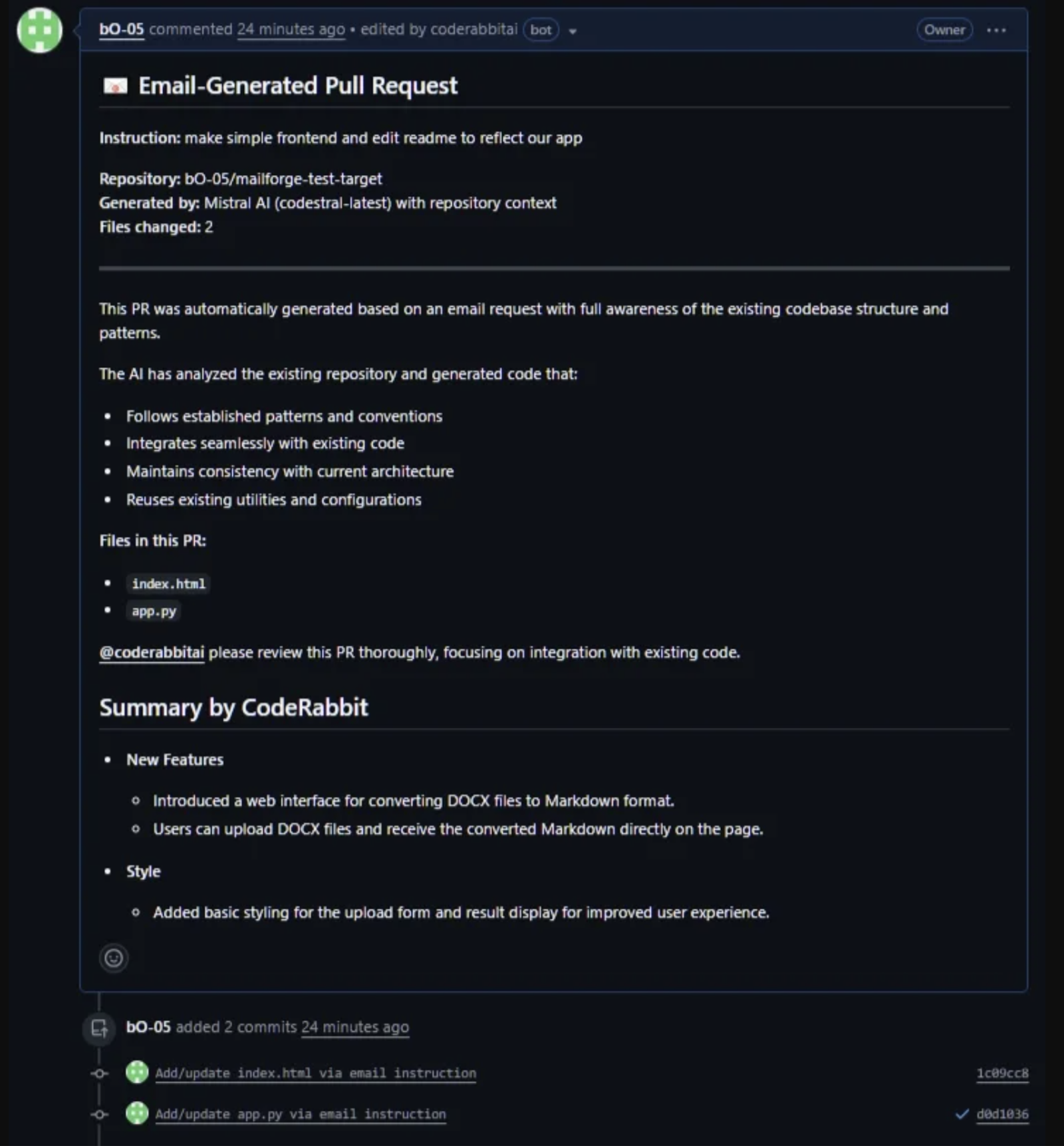1064x1146 pixels.
Task: Open commit hash 1c09cc8
Action: coord(1001,1073)
